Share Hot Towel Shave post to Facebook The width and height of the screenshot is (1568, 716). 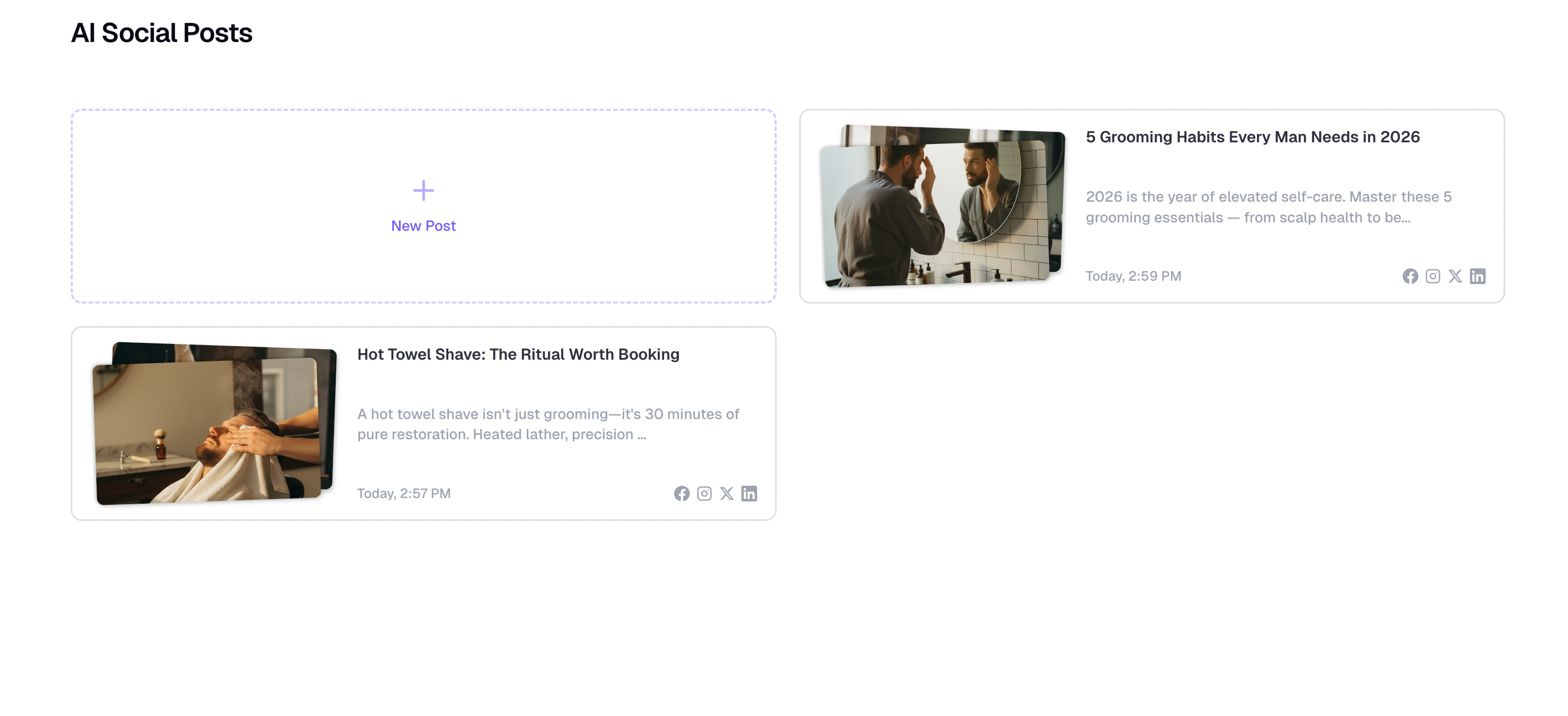(681, 494)
